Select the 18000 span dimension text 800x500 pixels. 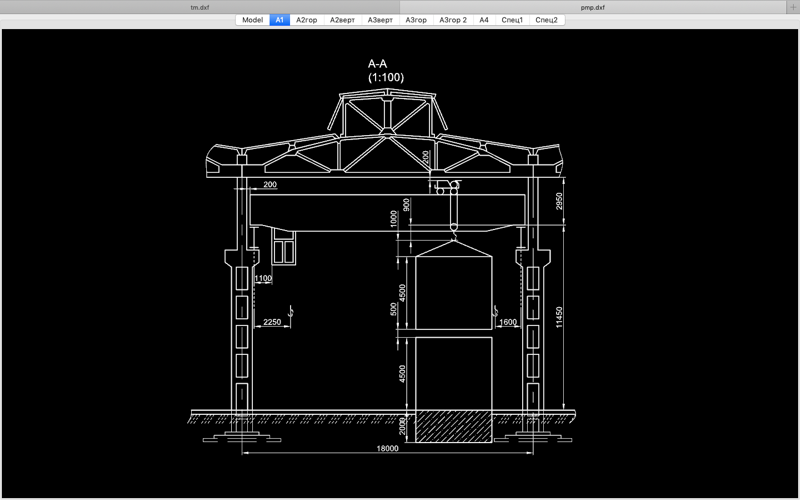pos(387,448)
